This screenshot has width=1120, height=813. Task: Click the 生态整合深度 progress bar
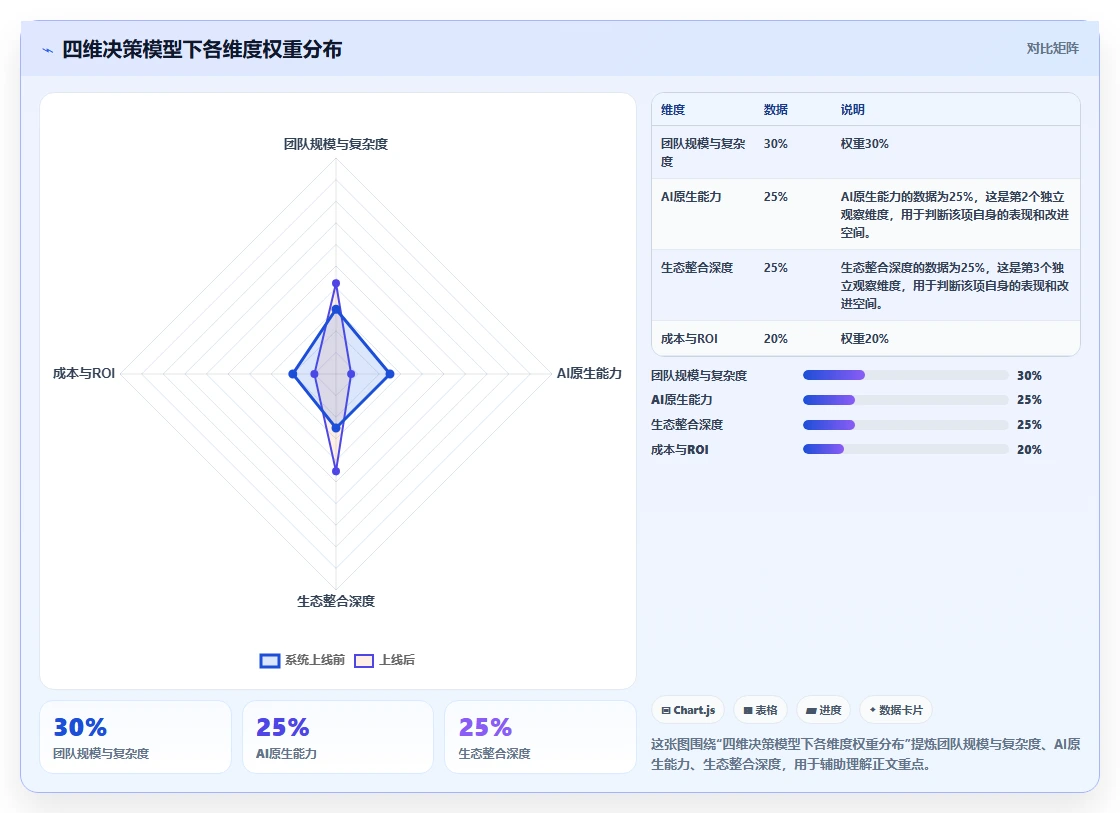point(906,425)
